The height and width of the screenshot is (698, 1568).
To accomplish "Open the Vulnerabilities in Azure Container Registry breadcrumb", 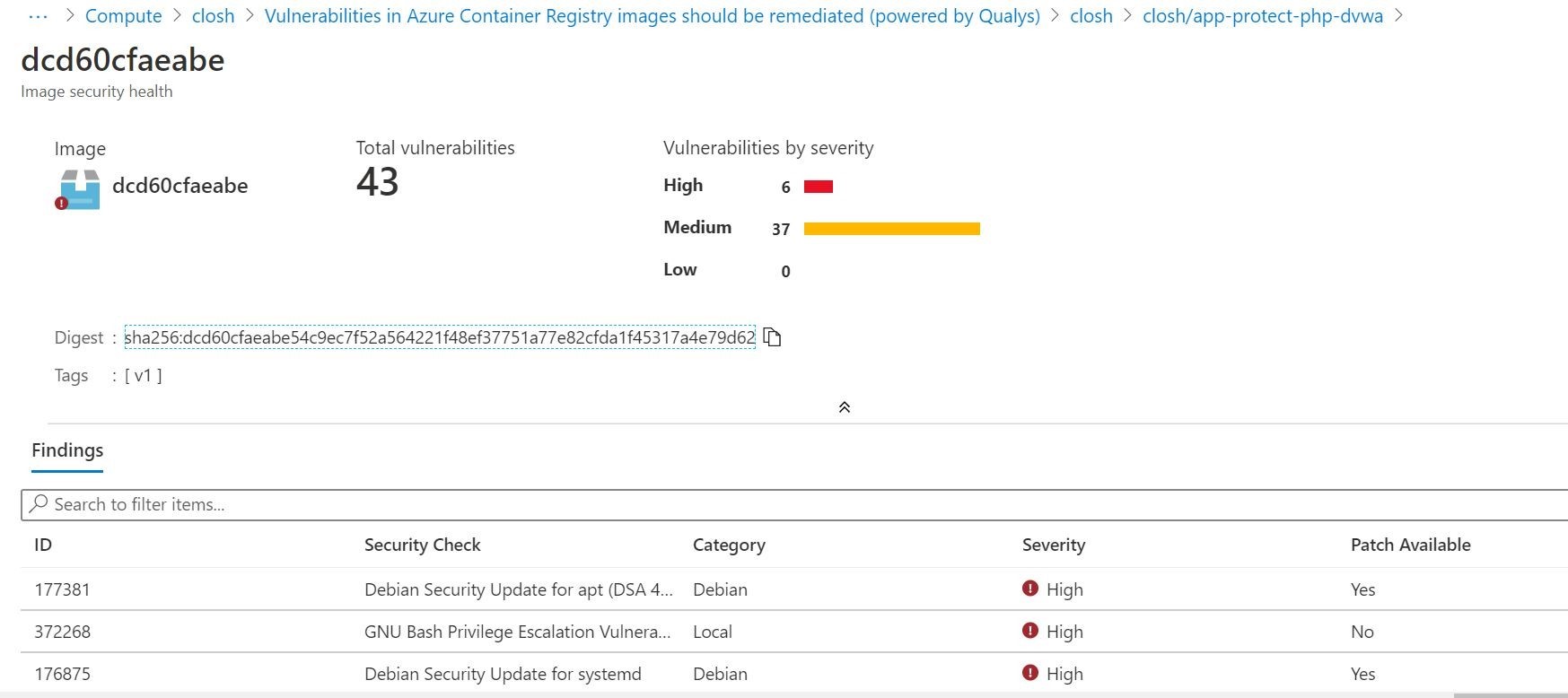I will pos(652,16).
